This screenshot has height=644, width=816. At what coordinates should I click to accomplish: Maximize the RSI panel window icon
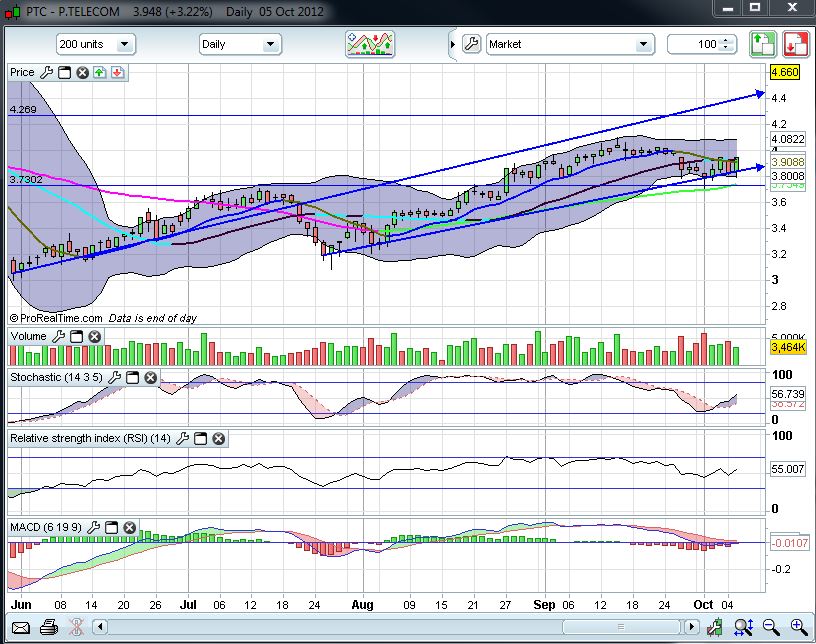(x=200, y=439)
